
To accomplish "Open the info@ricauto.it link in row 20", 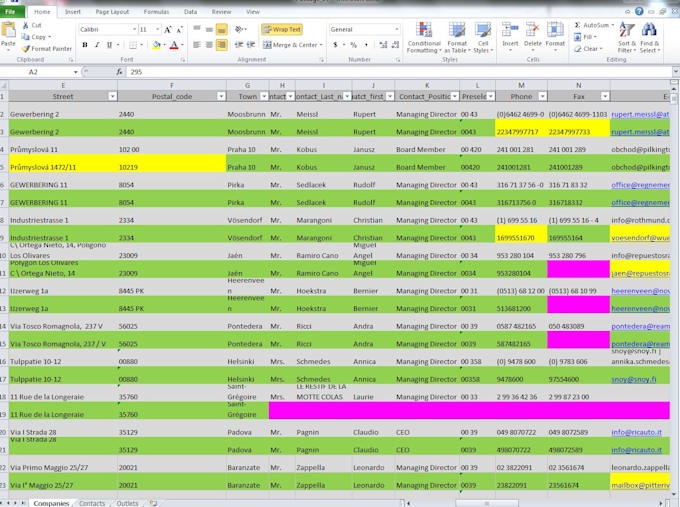I will click(x=636, y=432).
